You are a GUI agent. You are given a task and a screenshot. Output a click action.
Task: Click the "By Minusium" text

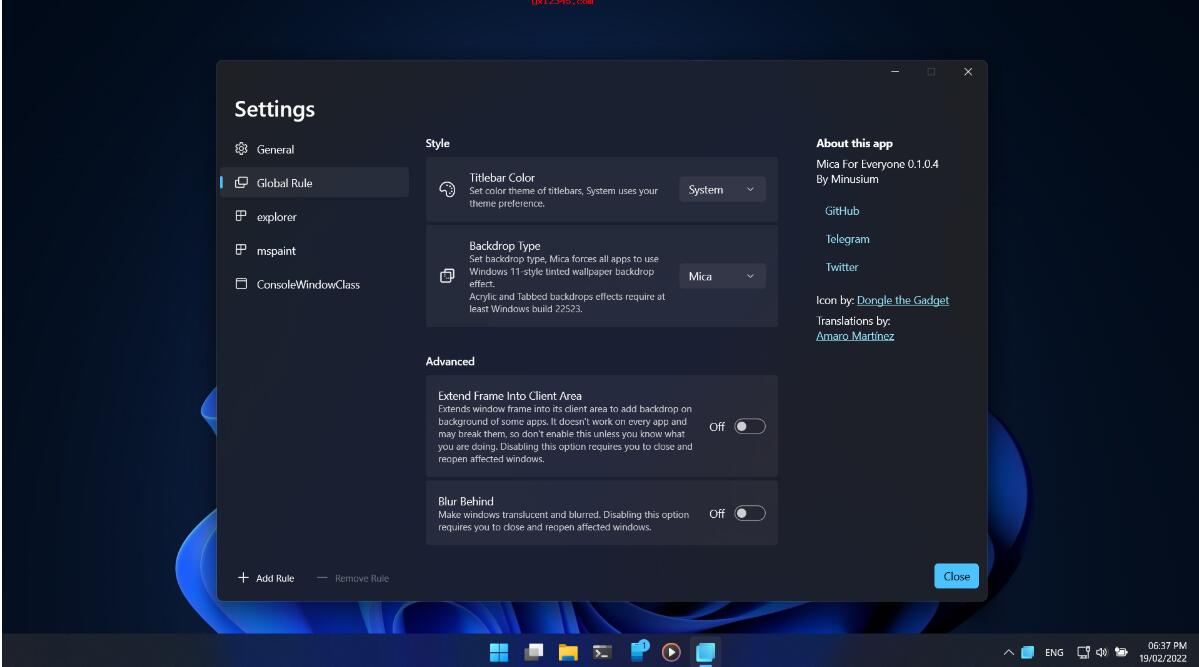click(847, 179)
